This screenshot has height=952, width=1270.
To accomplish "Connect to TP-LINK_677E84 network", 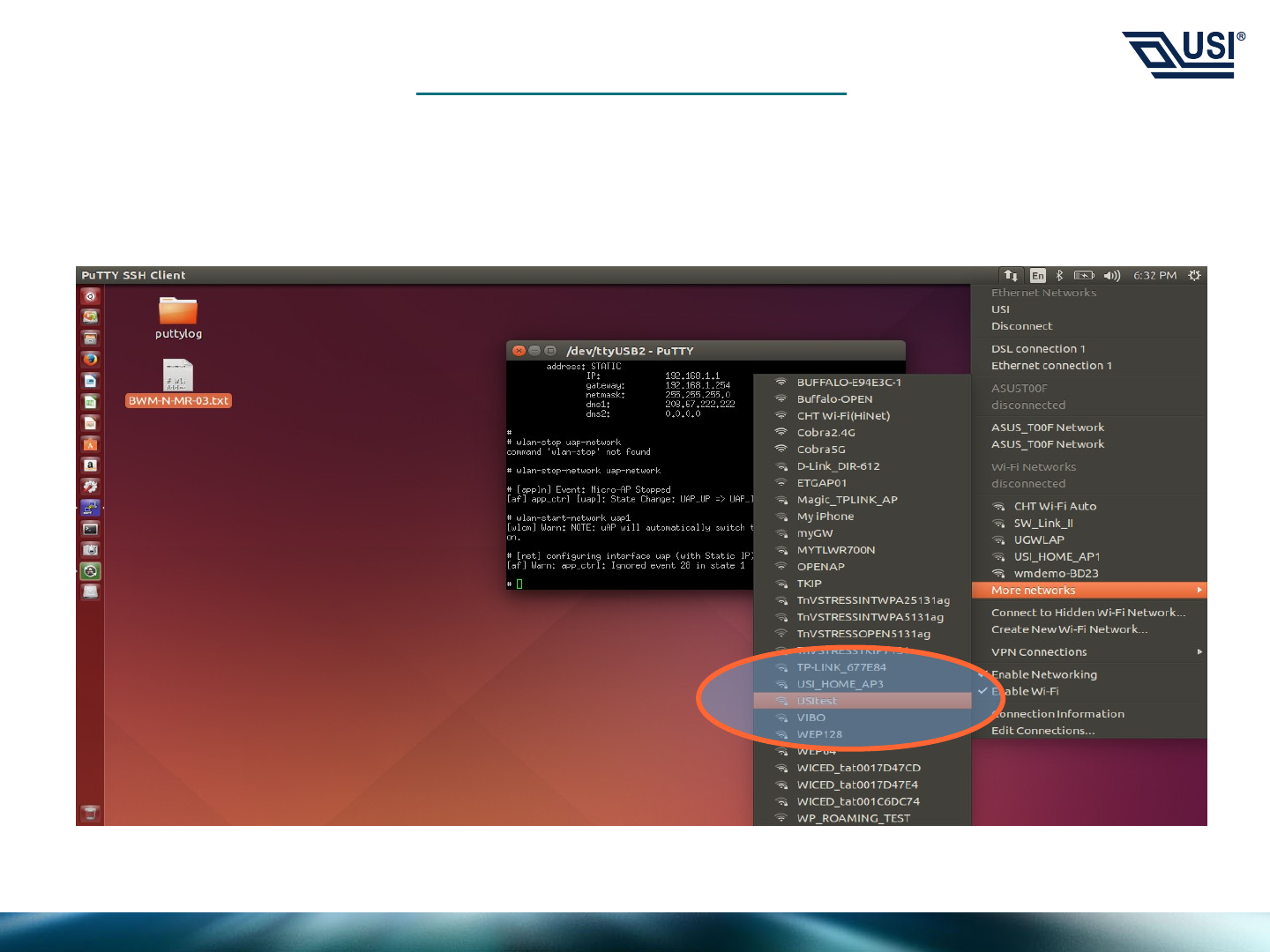I will point(863,667).
